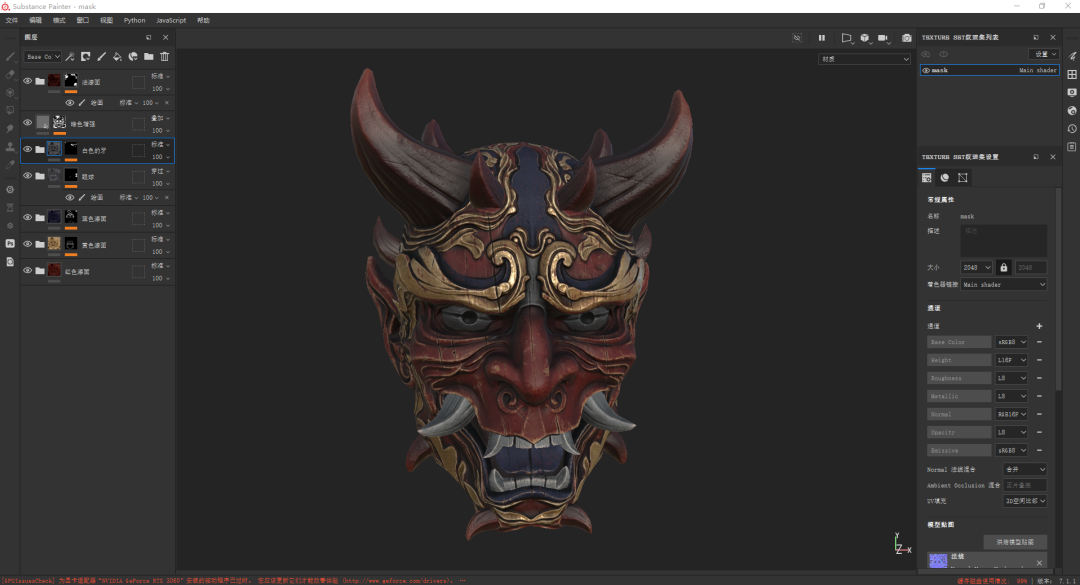Open the brush settings icon at top of right dock
This screenshot has height=585, width=1080.
(x=1072, y=56)
